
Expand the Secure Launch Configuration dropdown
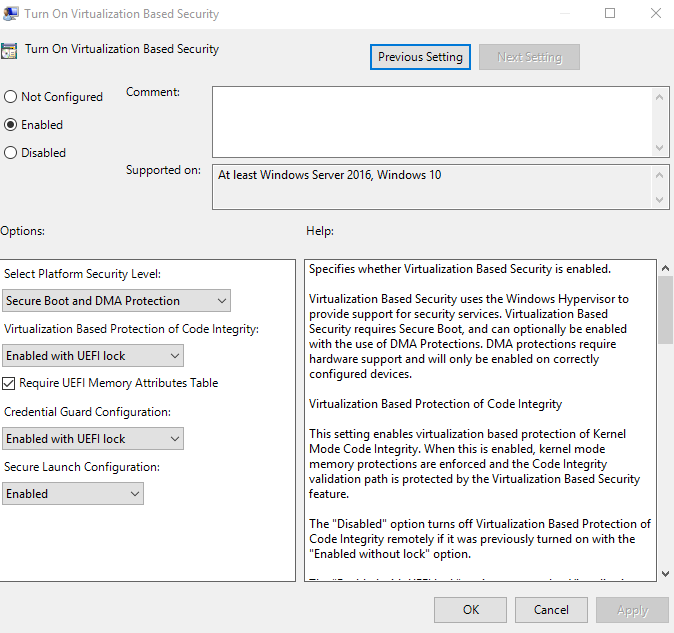coord(73,493)
